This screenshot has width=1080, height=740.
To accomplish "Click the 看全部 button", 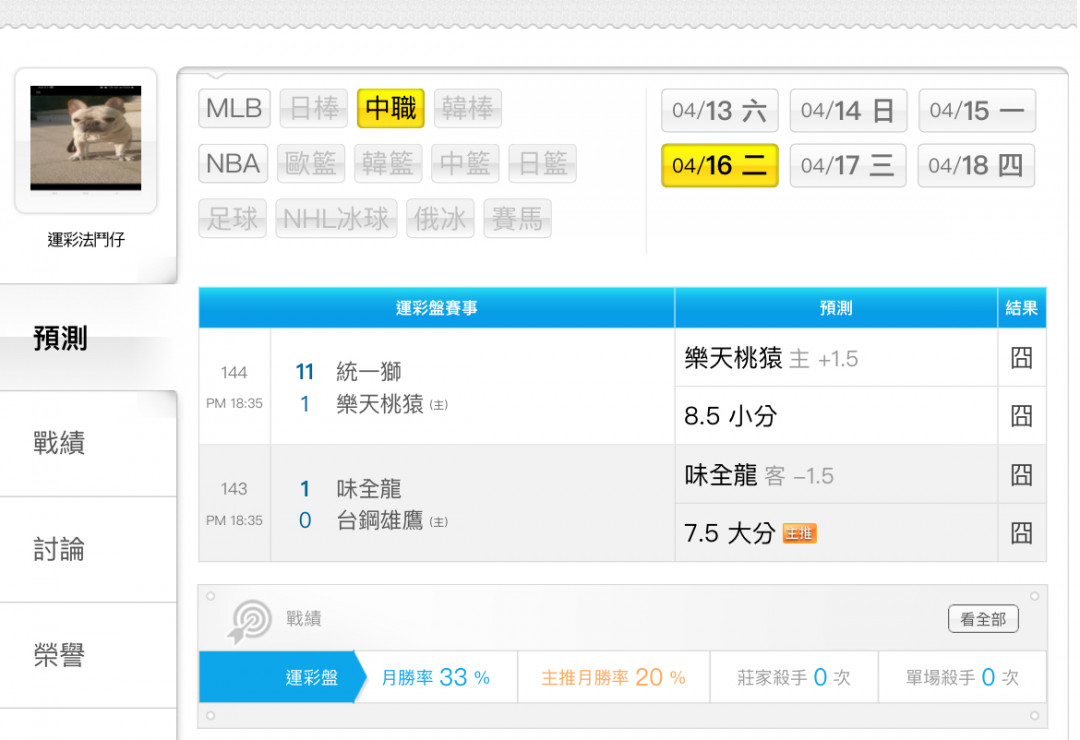I will coord(983,619).
